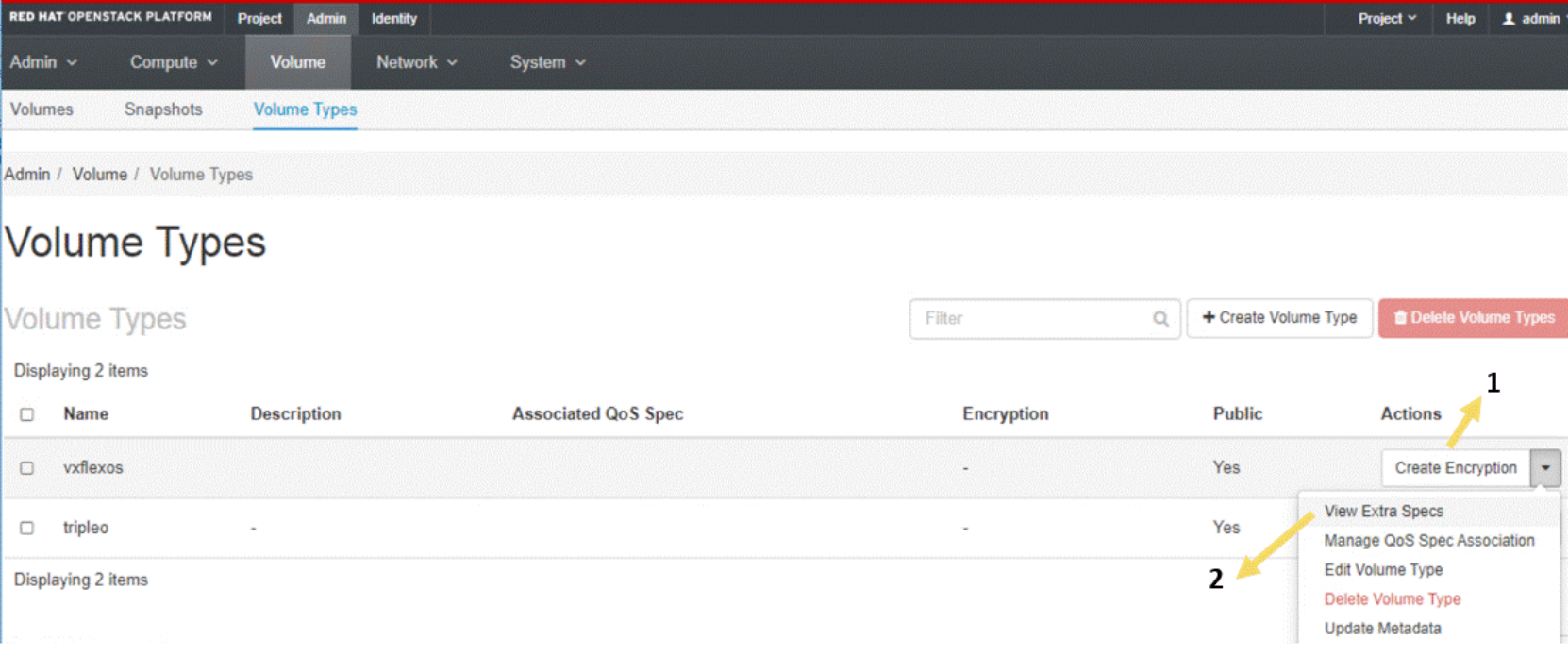
Task: Open the Volumes sub-tab
Action: [42, 109]
